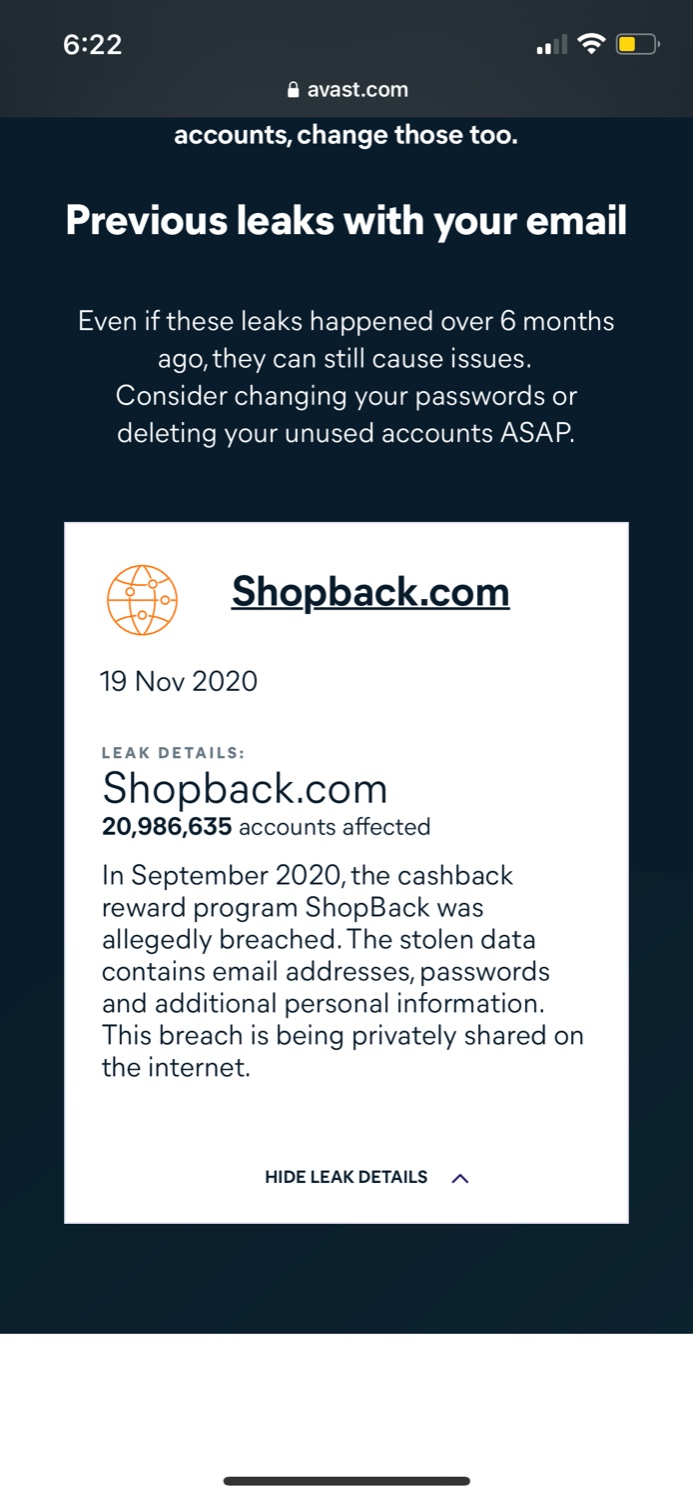The height and width of the screenshot is (1500, 693).
Task: Click "deleting your unused accounts ASAP" line
Action: tap(346, 434)
